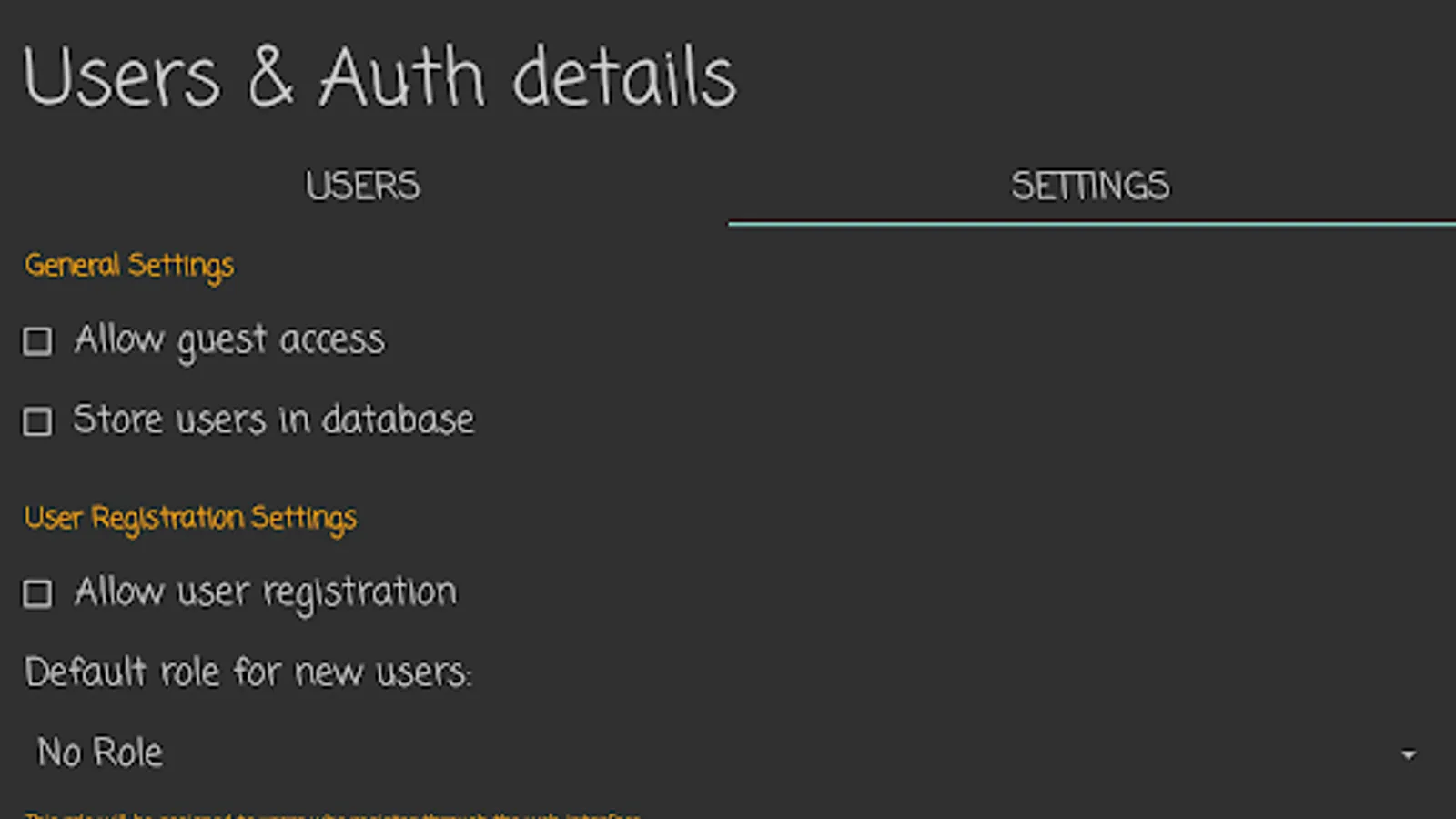Image resolution: width=1456 pixels, height=819 pixels.
Task: Click the orange help text below role dropdown
Action: pos(332,814)
